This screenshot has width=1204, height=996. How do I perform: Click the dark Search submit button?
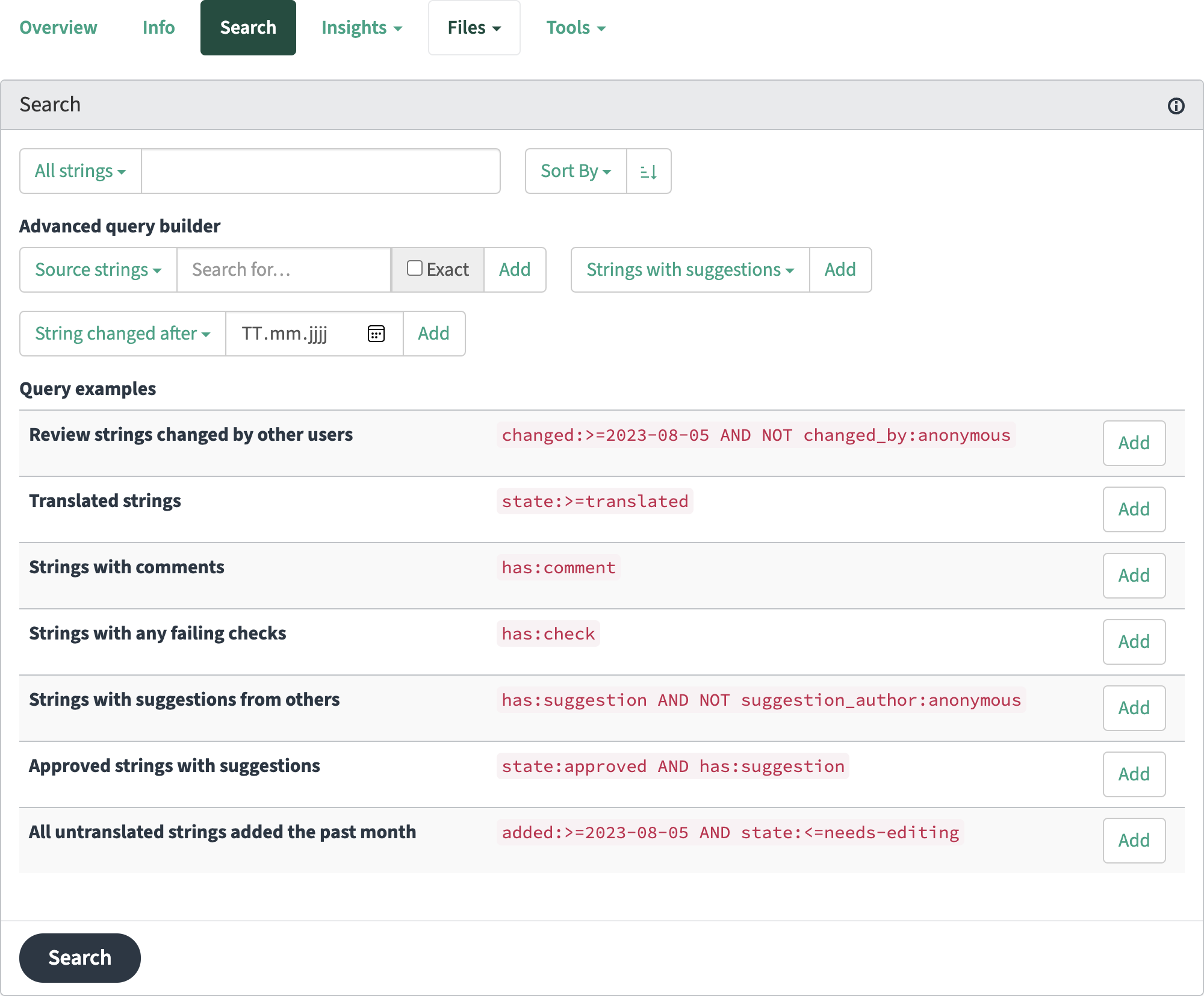(x=80, y=958)
